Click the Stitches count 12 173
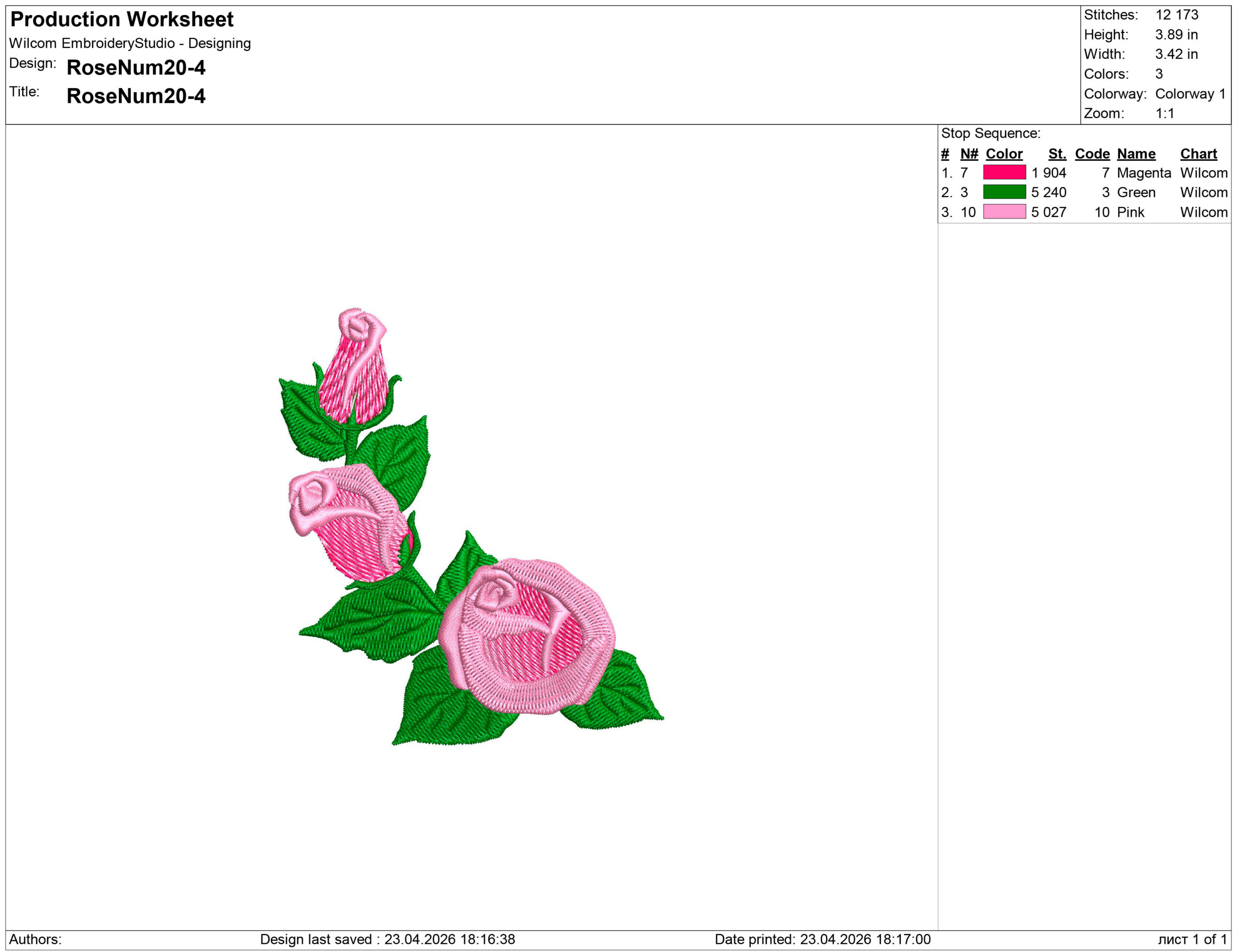Viewport: 1237px width, 952px height. point(1177,14)
